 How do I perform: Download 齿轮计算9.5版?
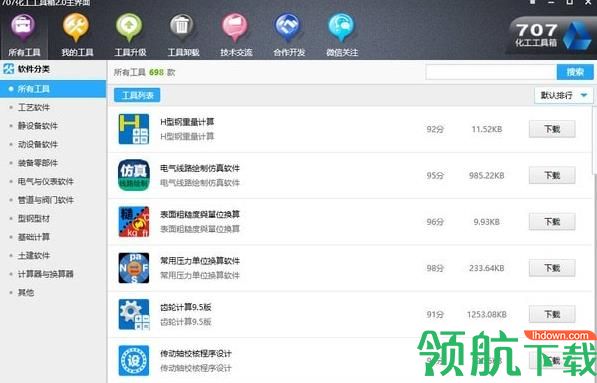(552, 314)
